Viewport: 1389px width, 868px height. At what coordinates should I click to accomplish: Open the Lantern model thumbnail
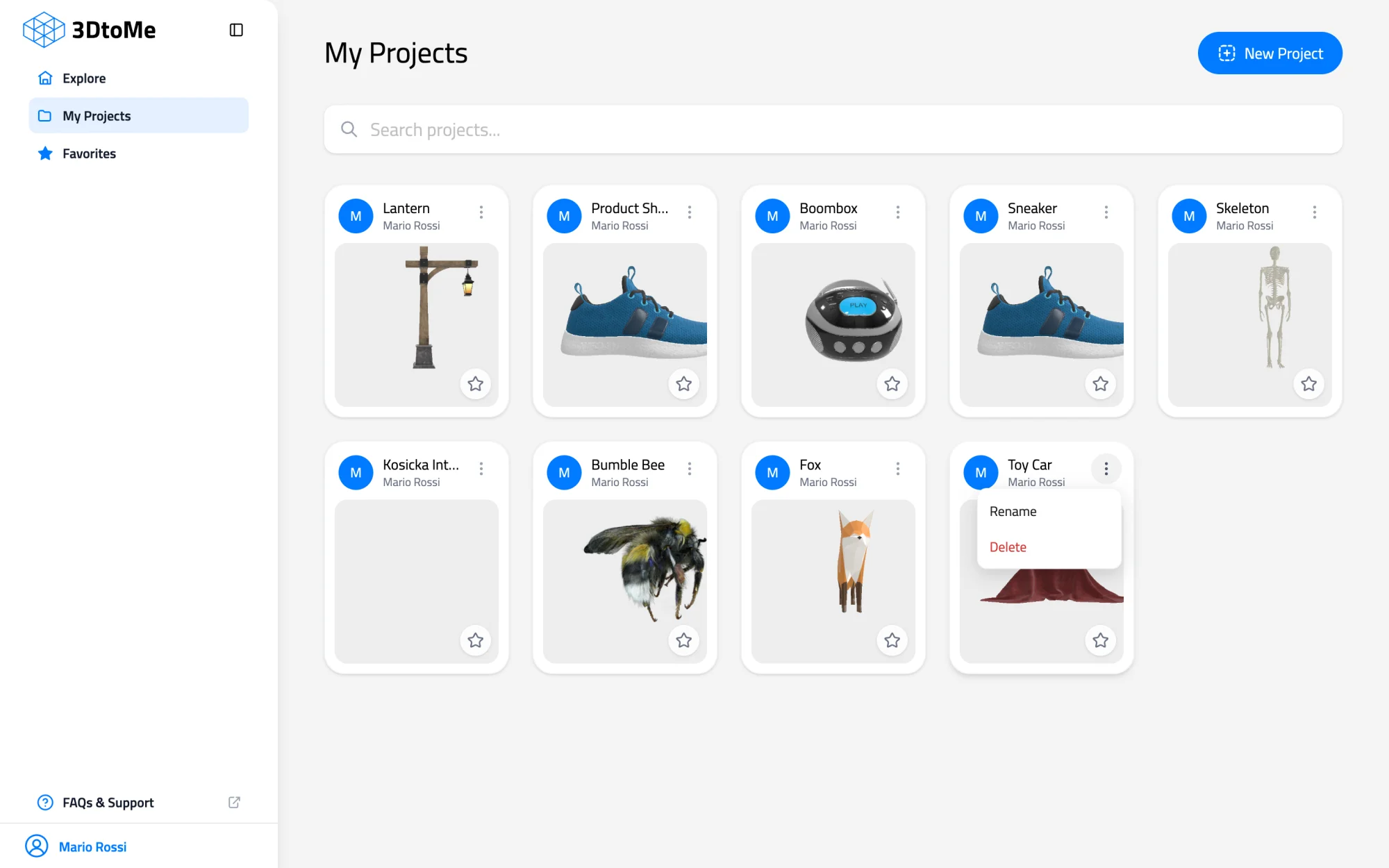click(x=417, y=325)
